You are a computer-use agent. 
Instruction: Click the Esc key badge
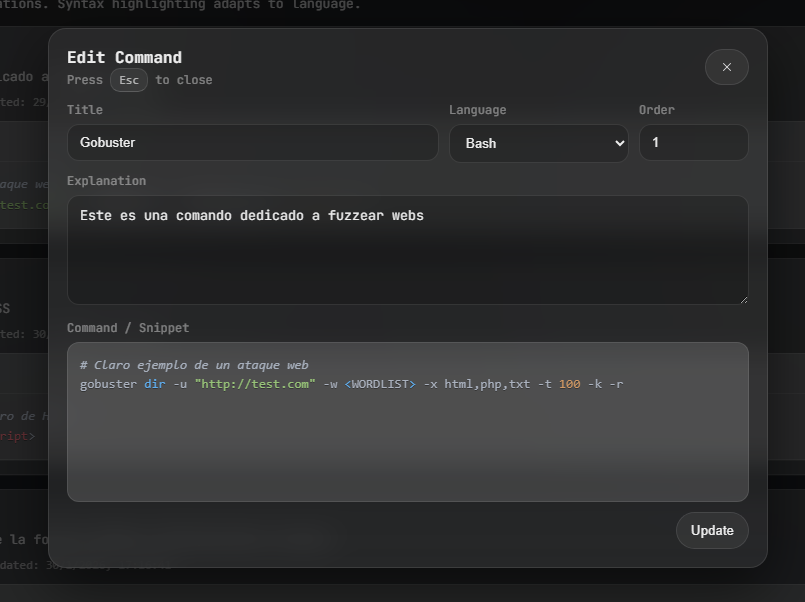129,80
